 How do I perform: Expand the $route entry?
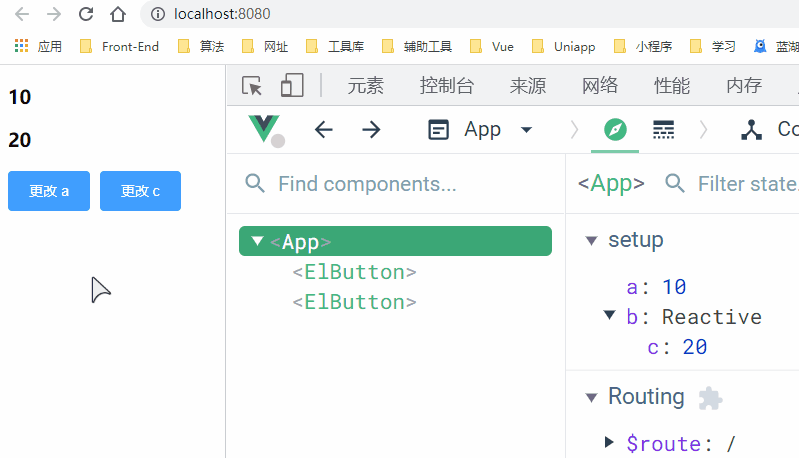click(609, 442)
